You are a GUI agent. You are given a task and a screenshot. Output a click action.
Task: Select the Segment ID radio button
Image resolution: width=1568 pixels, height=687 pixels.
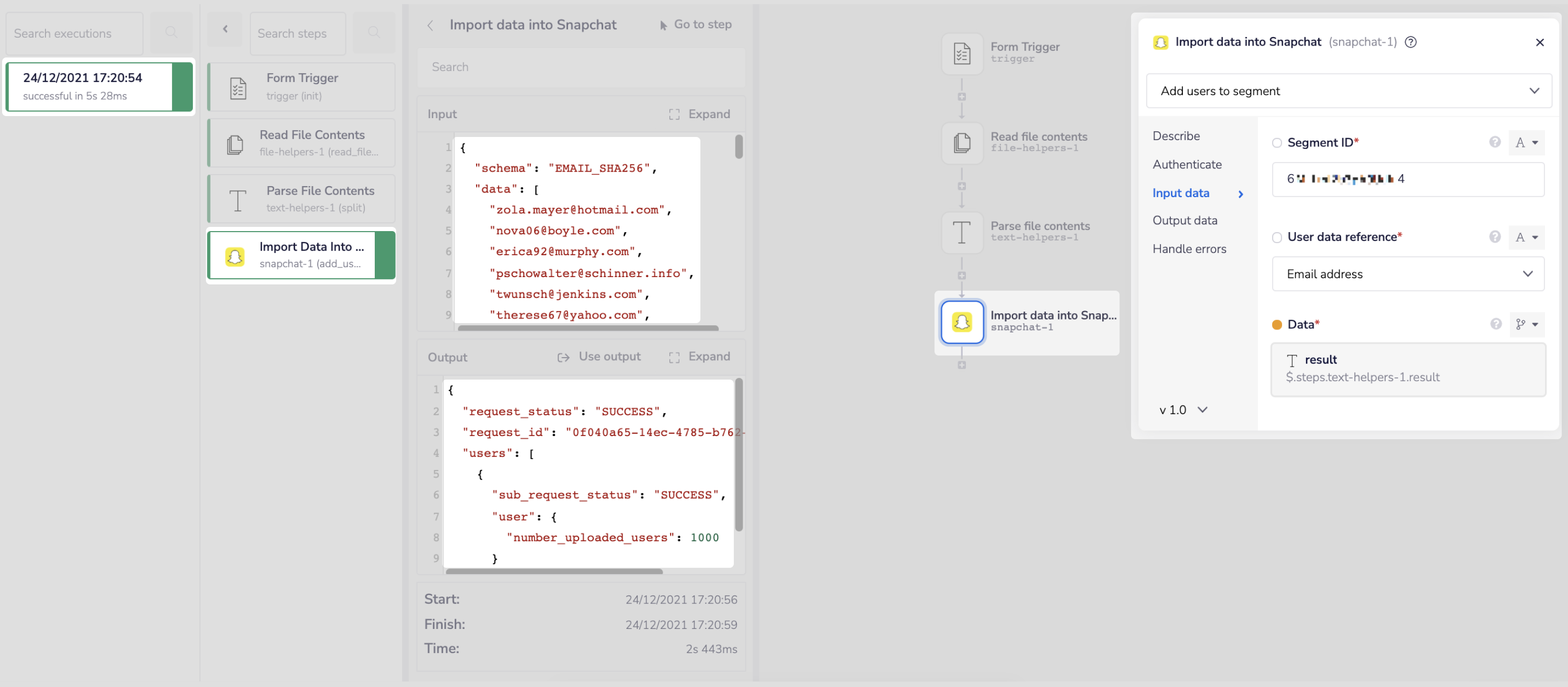coord(1276,143)
